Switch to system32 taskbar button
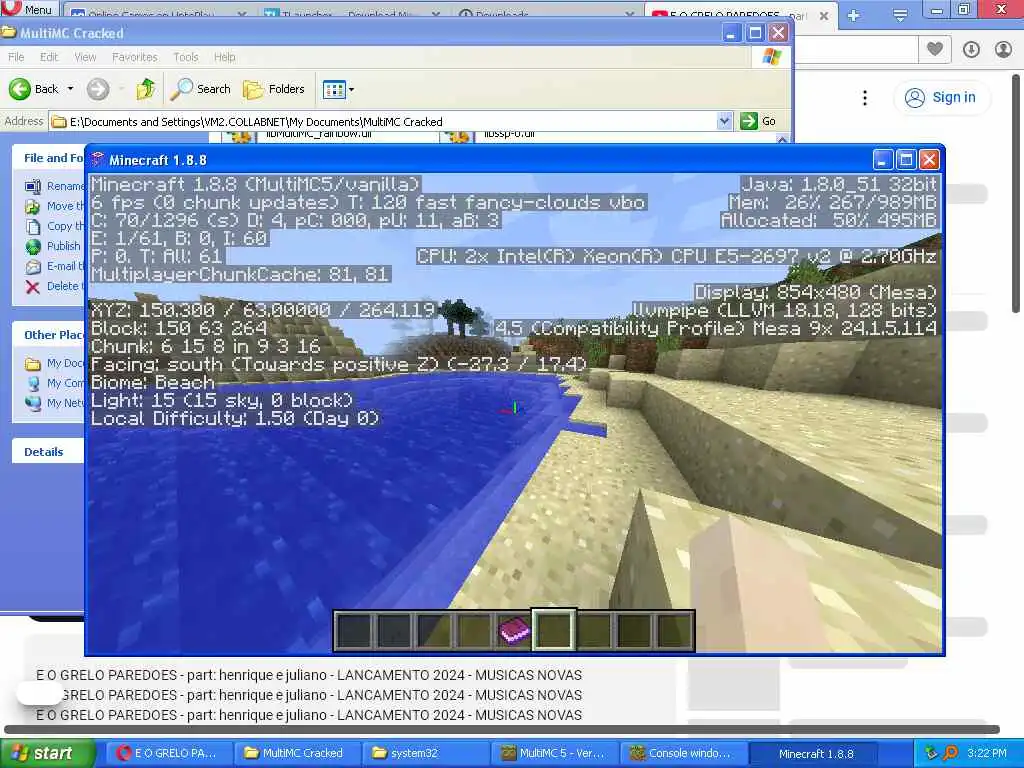 (x=424, y=753)
